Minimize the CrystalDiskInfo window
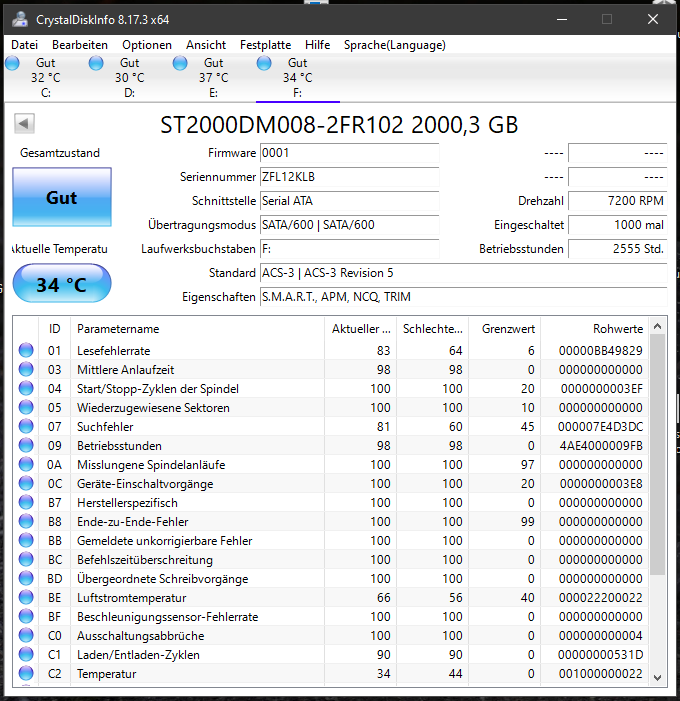 point(562,19)
